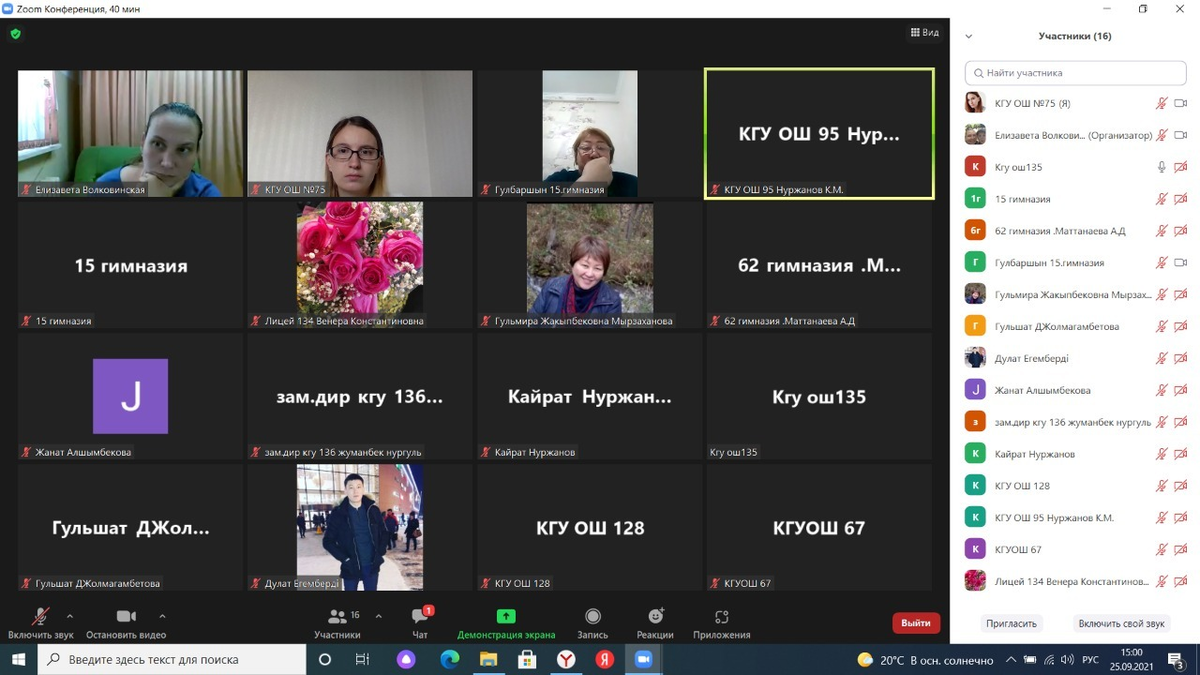This screenshot has height=675, width=1200.
Task: Click Включить свой звук button
Action: click(1121, 623)
